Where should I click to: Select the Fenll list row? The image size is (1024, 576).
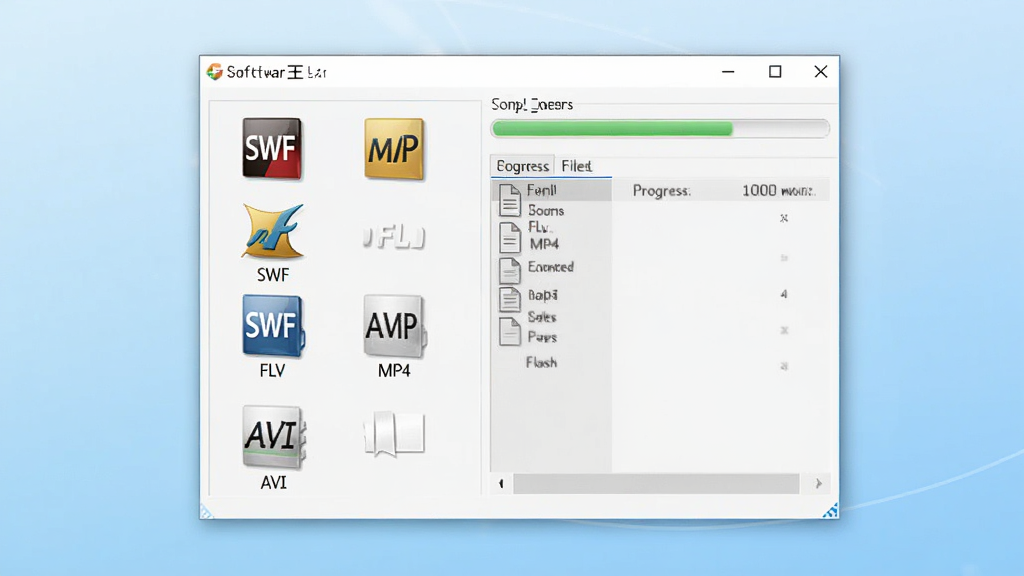point(551,190)
